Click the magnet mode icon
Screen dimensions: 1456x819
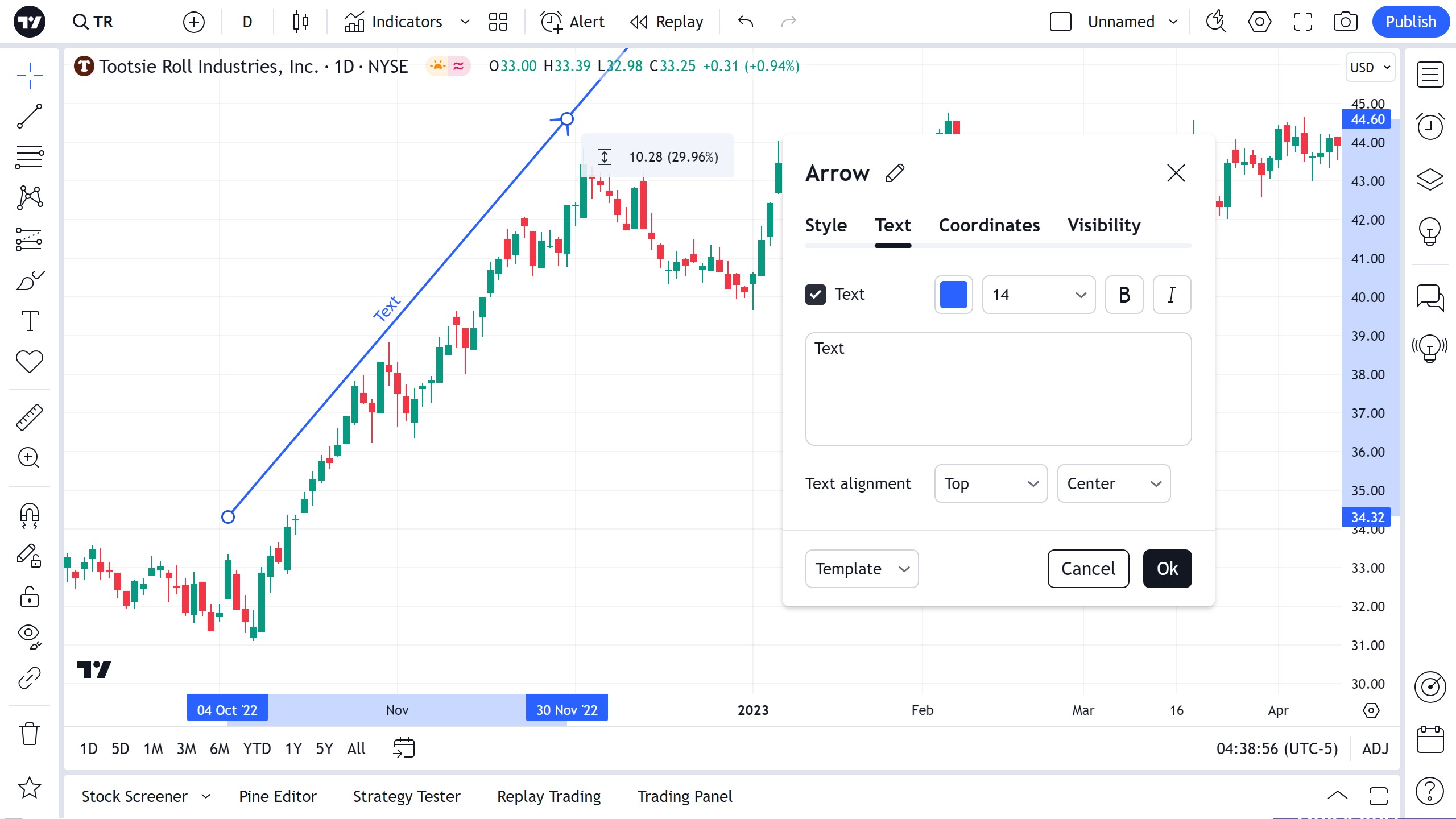[x=30, y=515]
